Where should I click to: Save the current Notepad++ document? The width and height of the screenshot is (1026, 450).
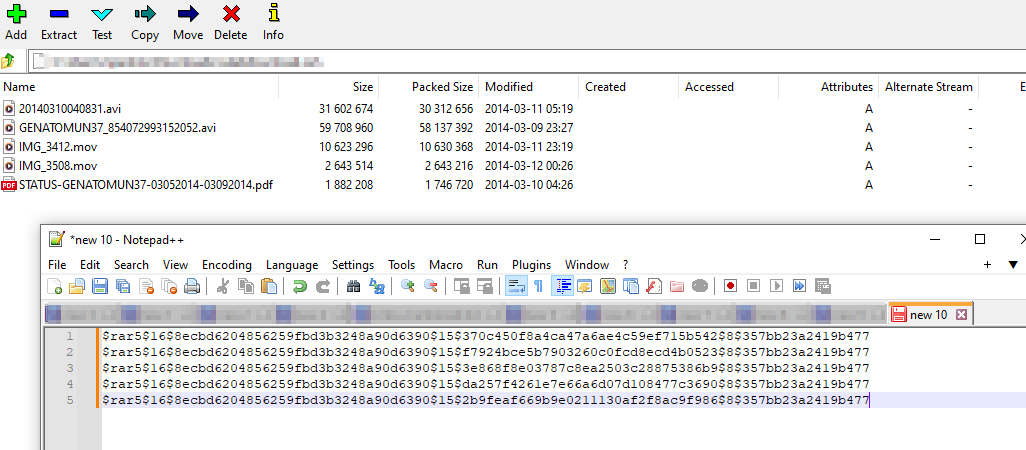click(x=100, y=286)
